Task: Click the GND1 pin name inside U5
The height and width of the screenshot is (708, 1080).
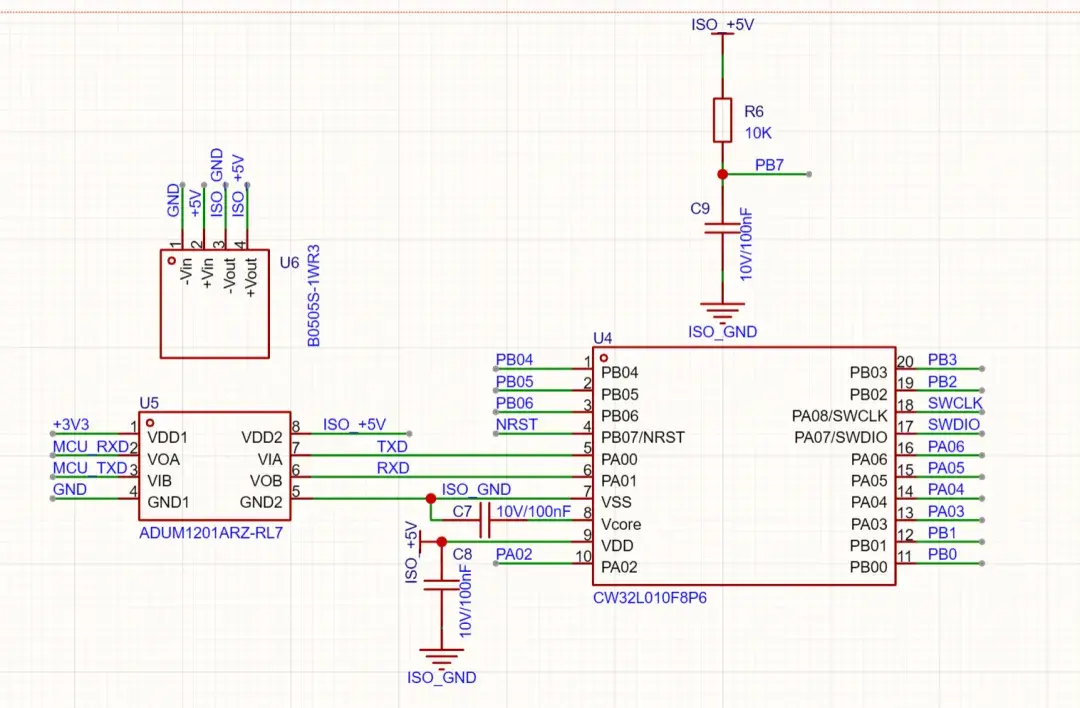Action: tap(168, 502)
